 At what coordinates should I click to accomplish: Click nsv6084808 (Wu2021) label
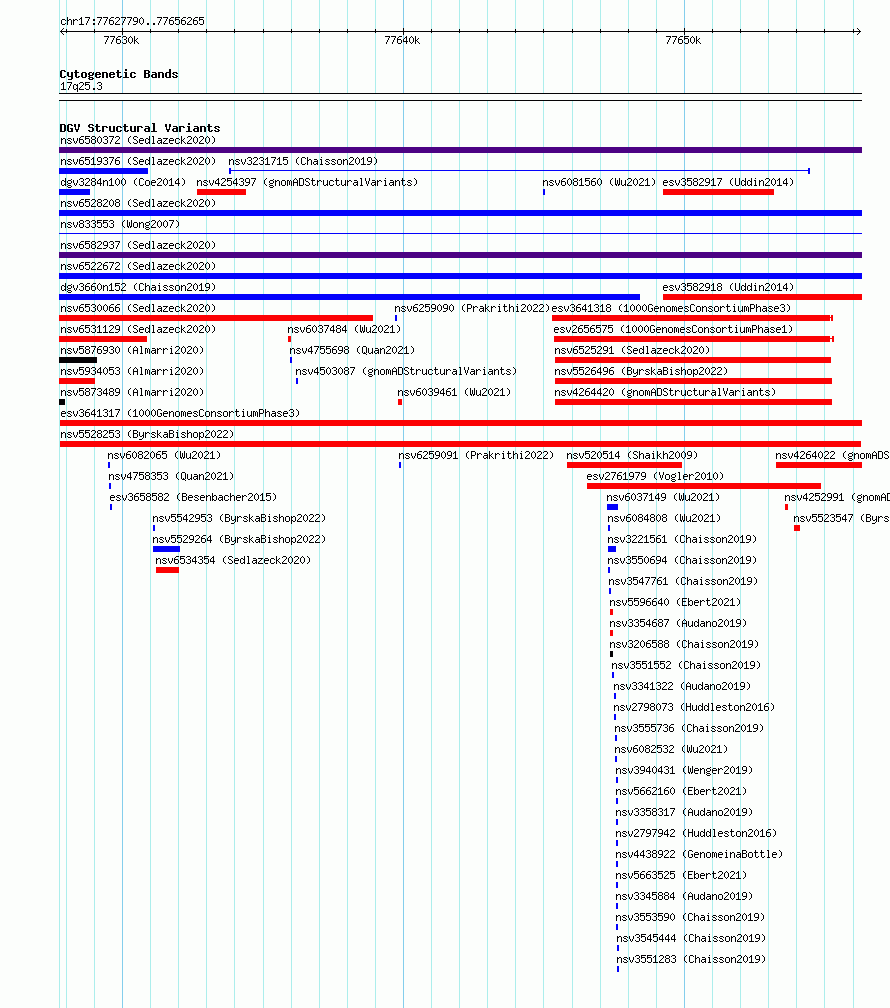664,518
